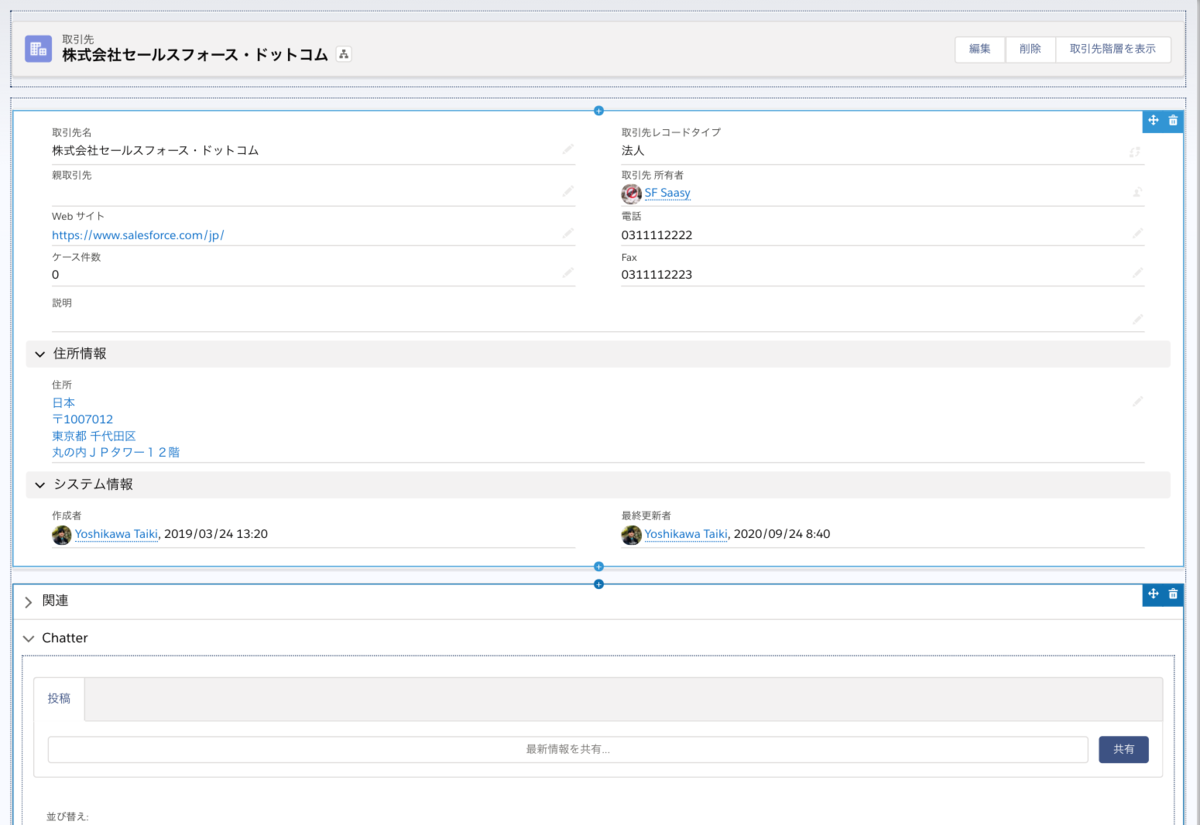Image resolution: width=1200 pixels, height=825 pixels.
Task: Click the account record icon in the header
Action: click(x=38, y=48)
